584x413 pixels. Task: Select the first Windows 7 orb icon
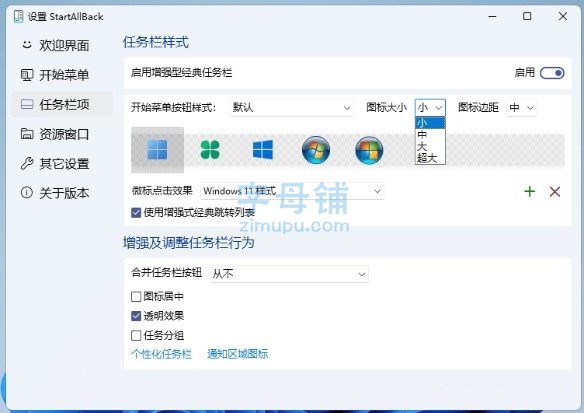pyautogui.click(x=316, y=150)
